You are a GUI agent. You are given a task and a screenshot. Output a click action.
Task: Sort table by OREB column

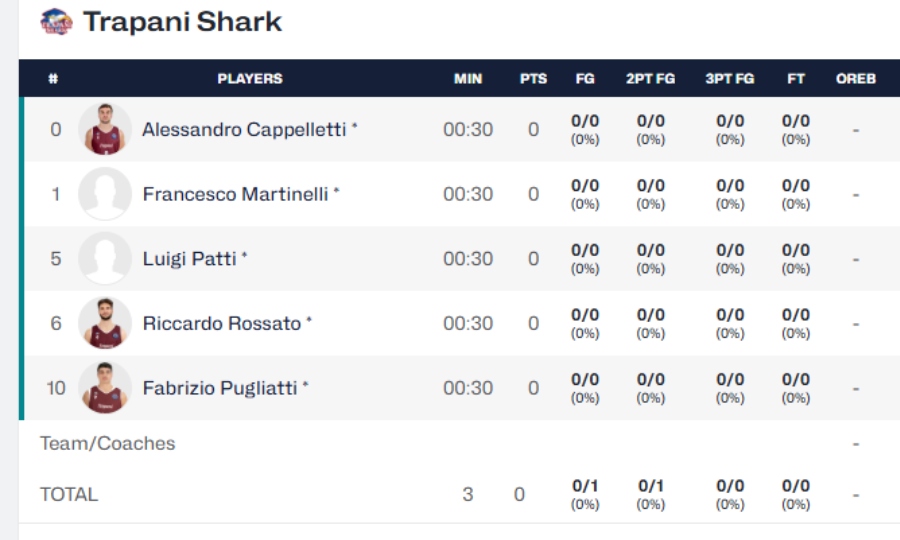coord(856,78)
